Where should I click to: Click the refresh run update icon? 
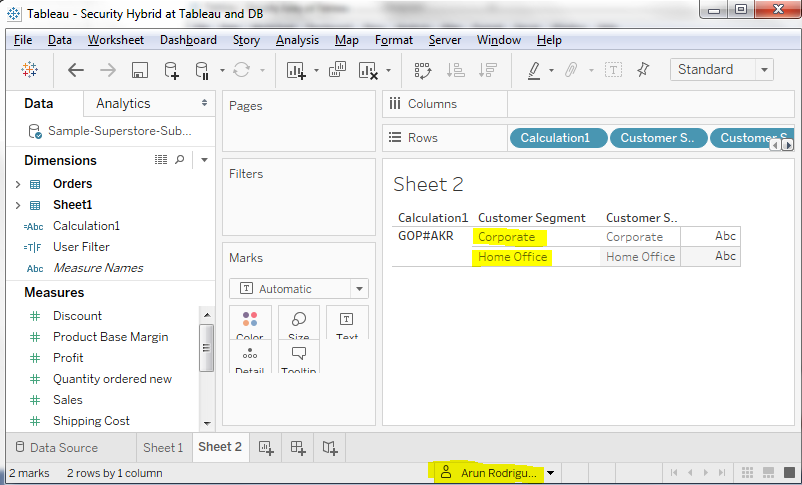tap(241, 70)
